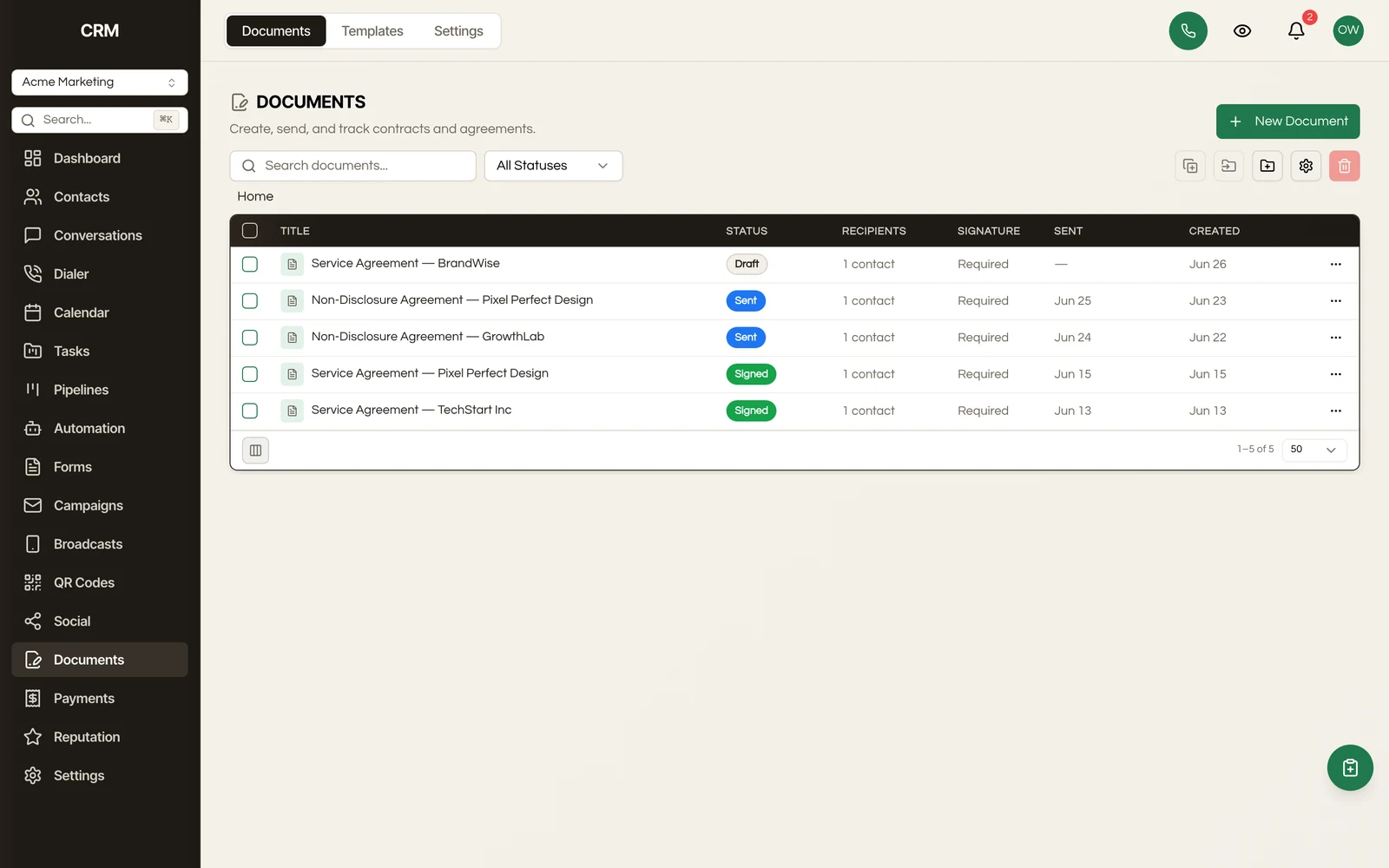
Task: Click the duplicate documents toolbar icon
Action: [1190, 166]
